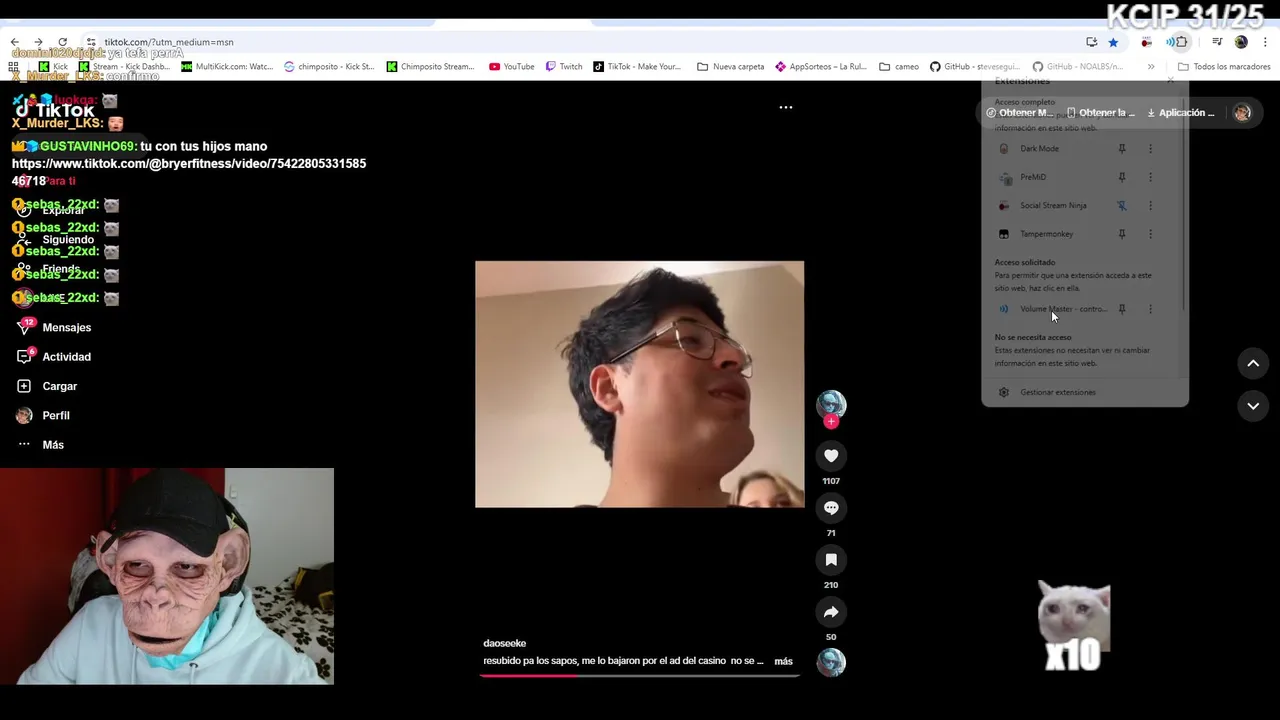Close the Extensiones popup
This screenshot has width=1280, height=720.
coord(1171,81)
